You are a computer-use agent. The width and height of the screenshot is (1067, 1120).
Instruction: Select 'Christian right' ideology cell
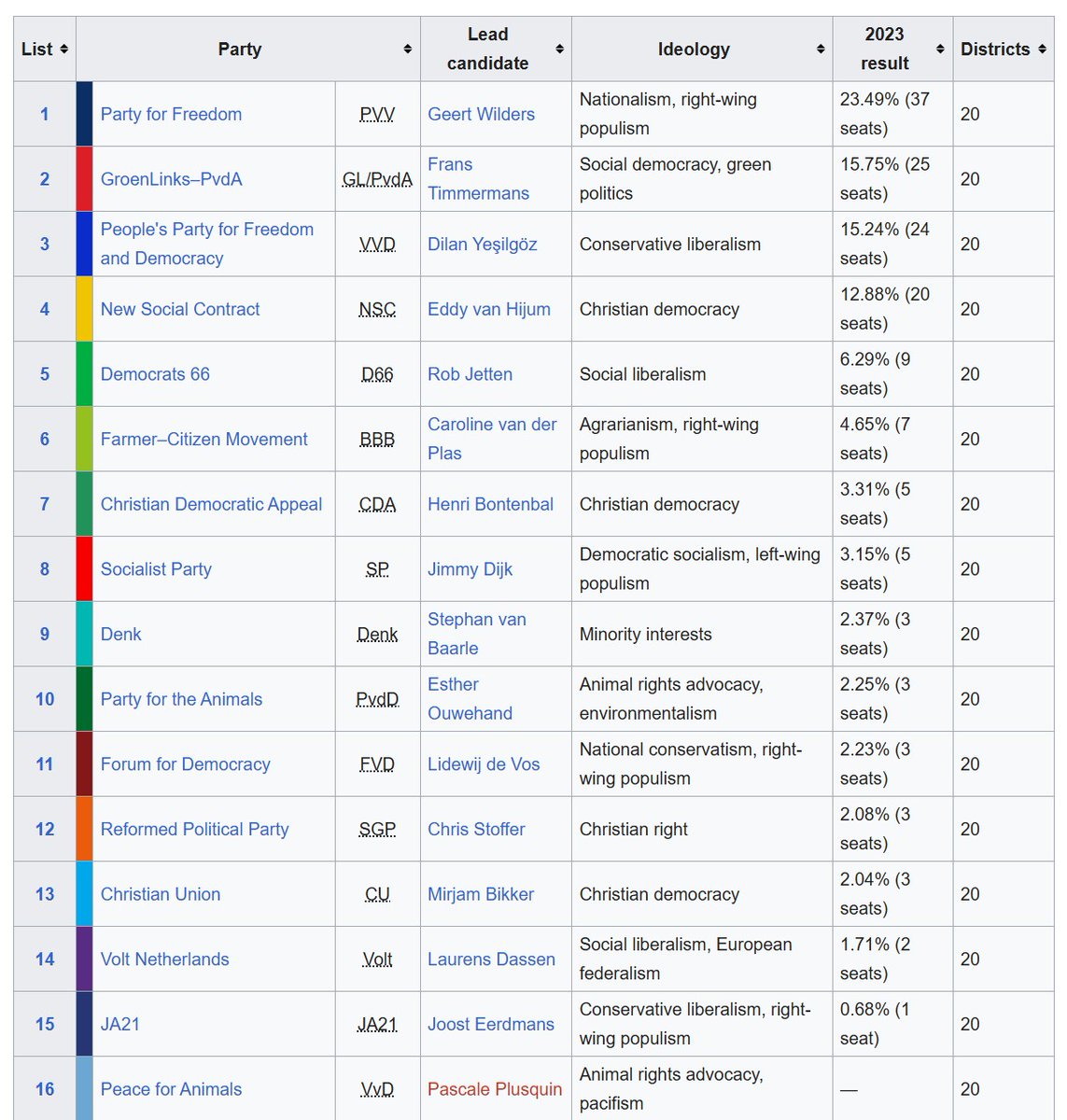702,829
